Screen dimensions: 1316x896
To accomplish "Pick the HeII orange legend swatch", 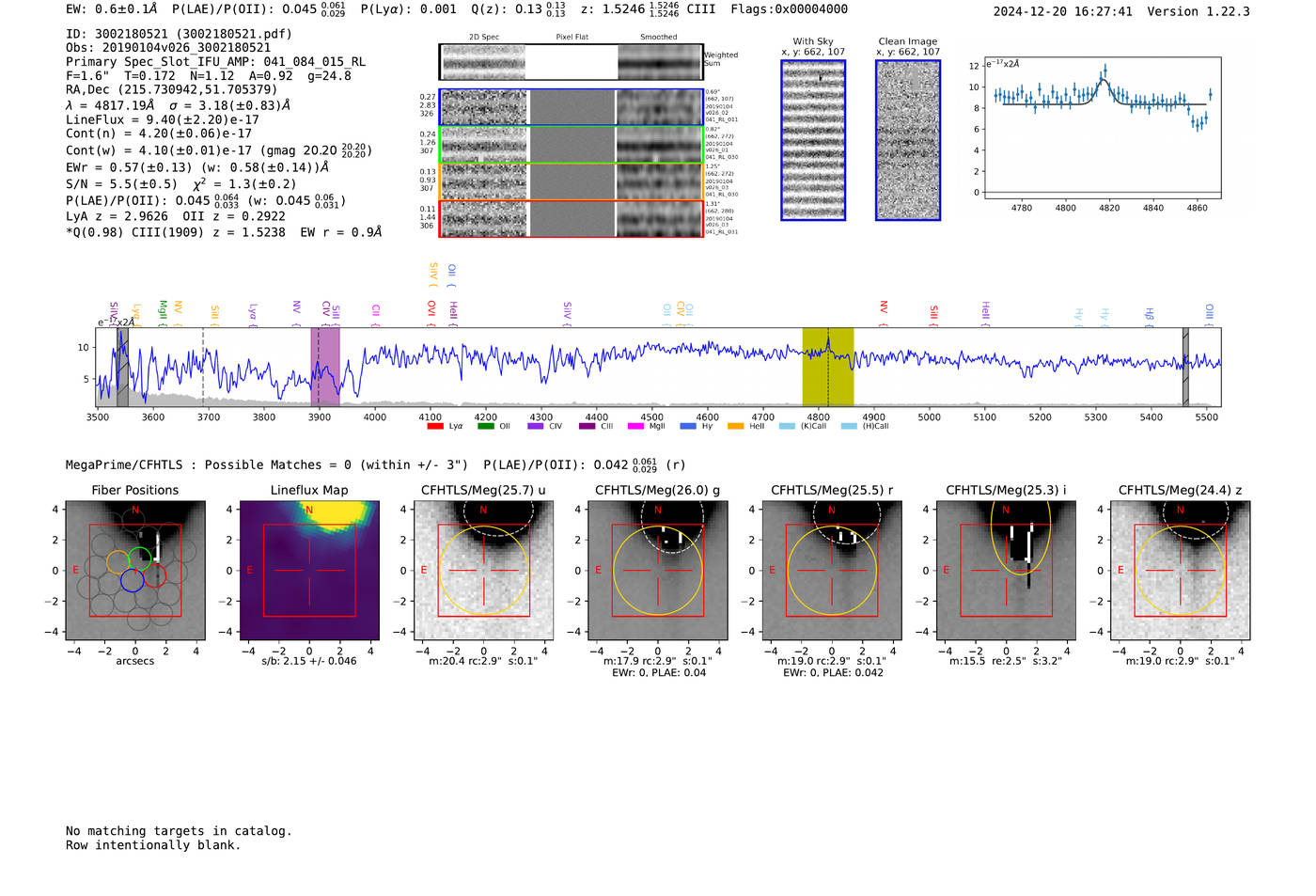I will pyautogui.click(x=735, y=426).
